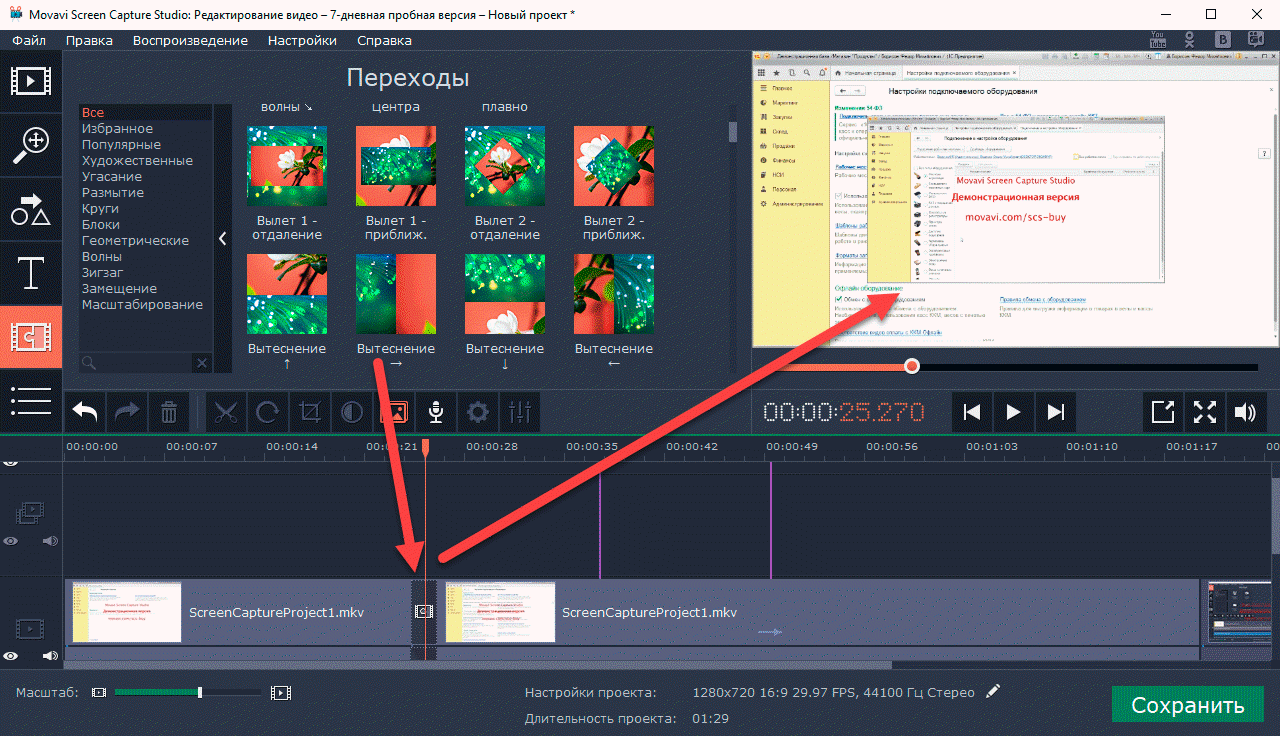Select the Вылет 2 - приближ. transition thumbnail
The height and width of the screenshot is (736, 1280).
coord(614,166)
